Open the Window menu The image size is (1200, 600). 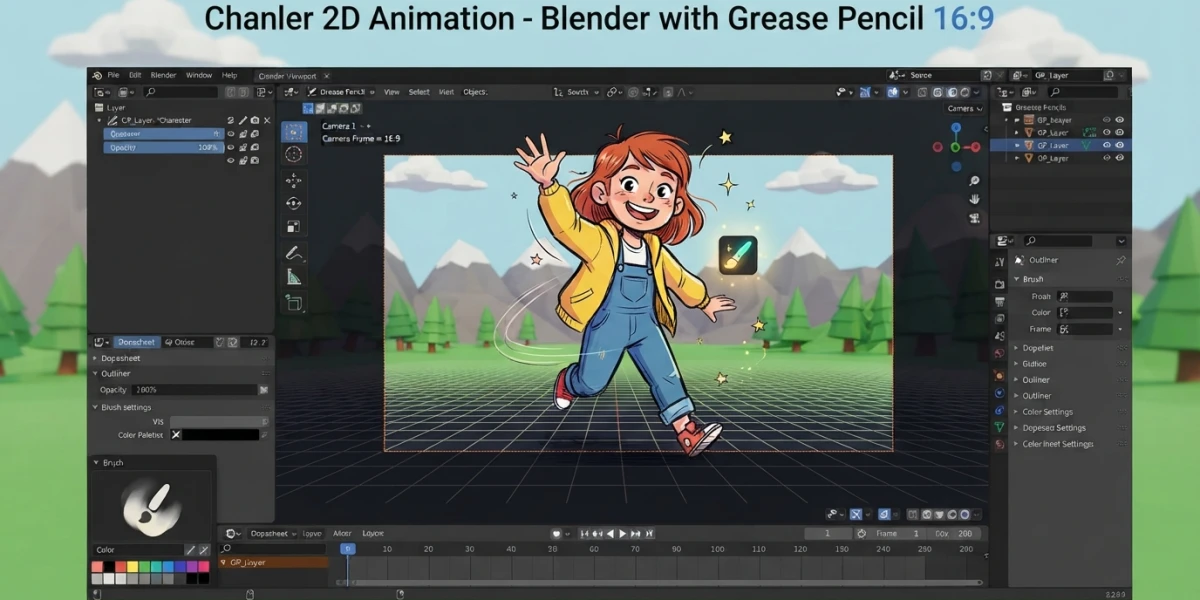pyautogui.click(x=199, y=75)
